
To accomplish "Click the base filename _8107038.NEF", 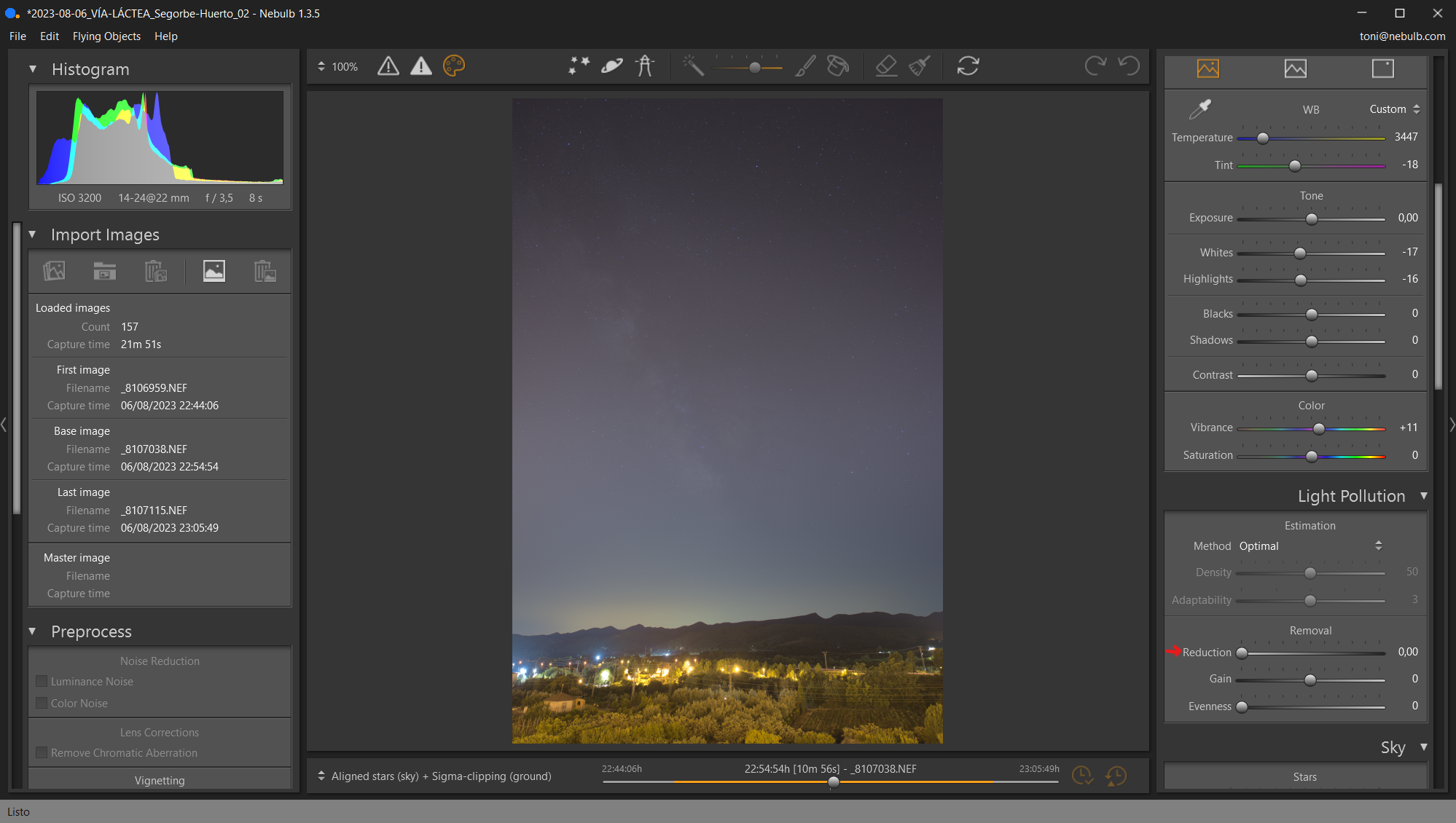I will point(154,449).
